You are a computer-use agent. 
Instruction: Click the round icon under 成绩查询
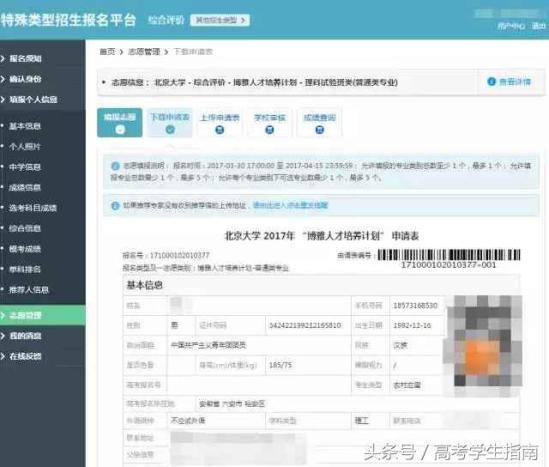[320, 130]
